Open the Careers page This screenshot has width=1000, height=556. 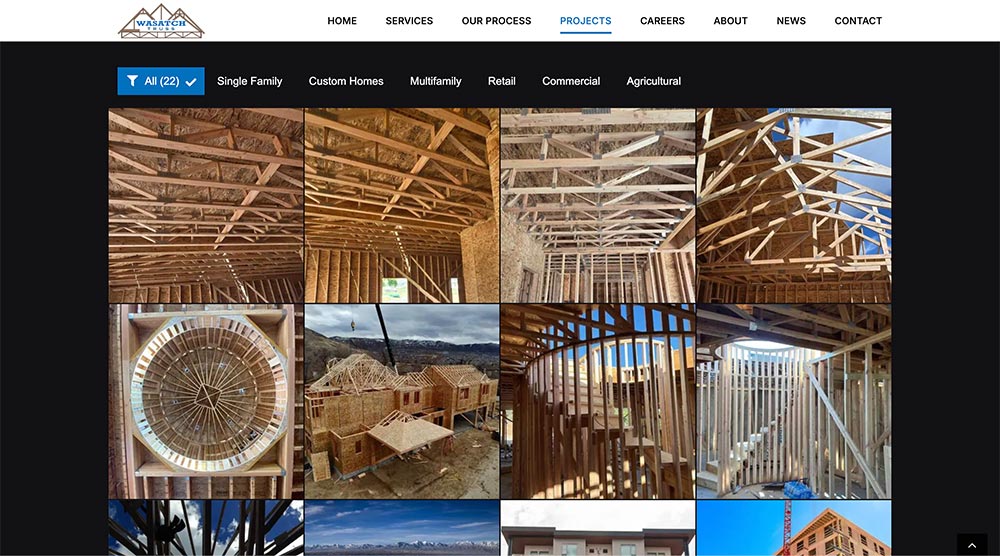tap(662, 20)
